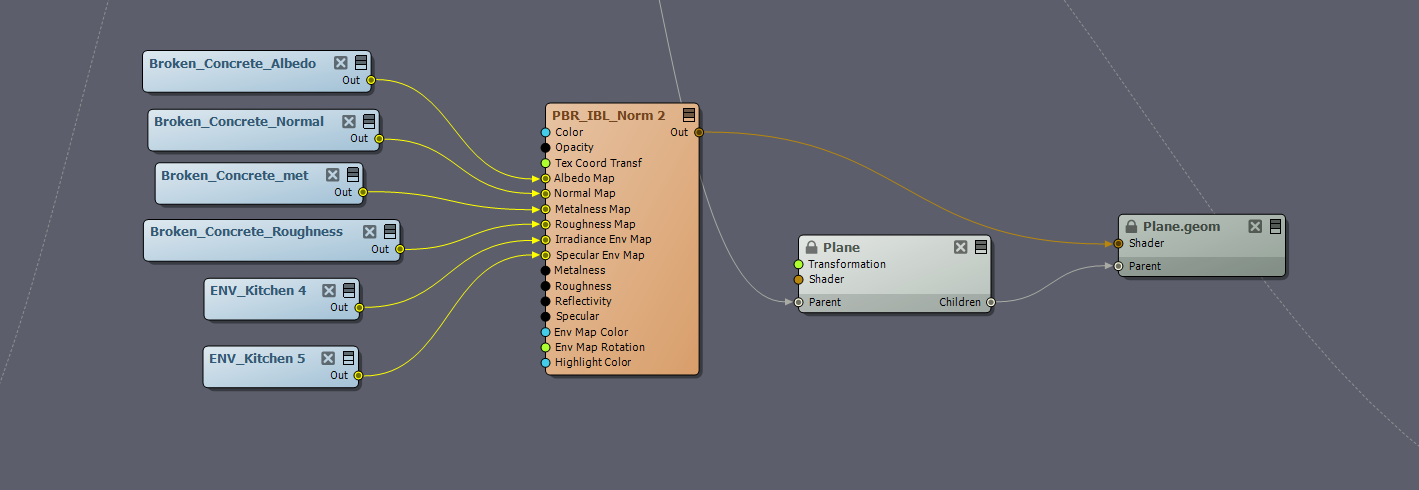1419x490 pixels.
Task: Select the Parent port on Plane.geom
Action: coord(1118,266)
